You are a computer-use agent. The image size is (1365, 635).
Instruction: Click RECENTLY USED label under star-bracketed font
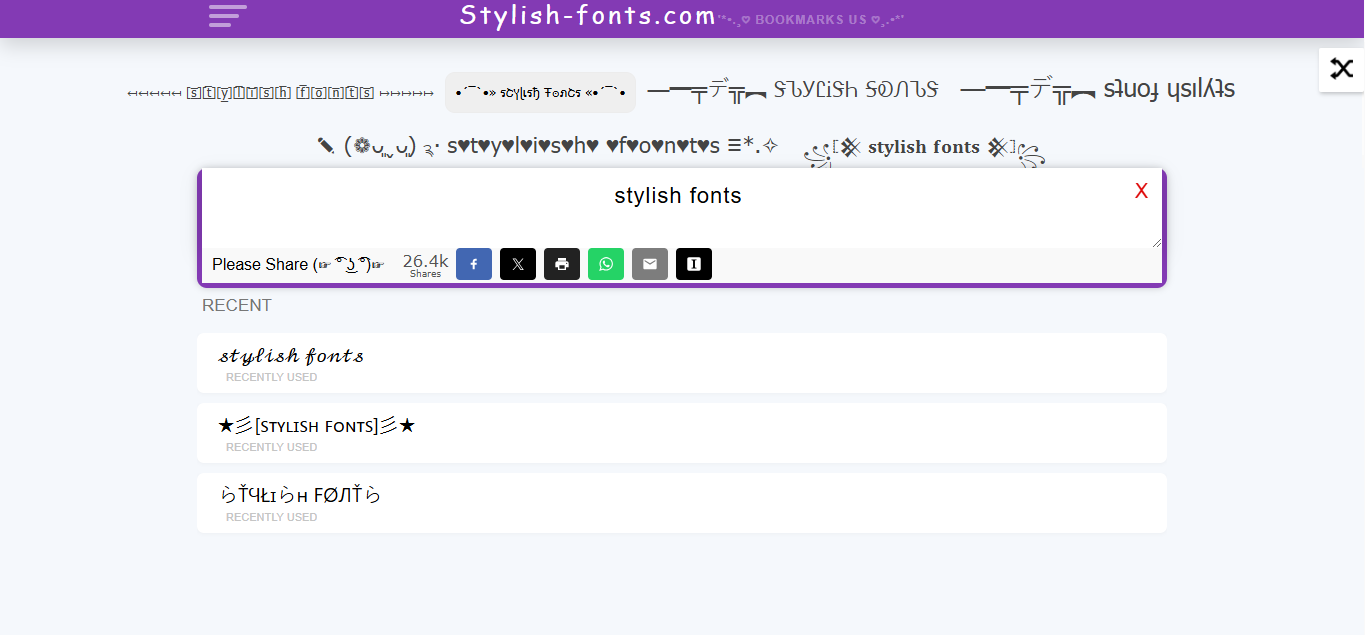click(272, 447)
